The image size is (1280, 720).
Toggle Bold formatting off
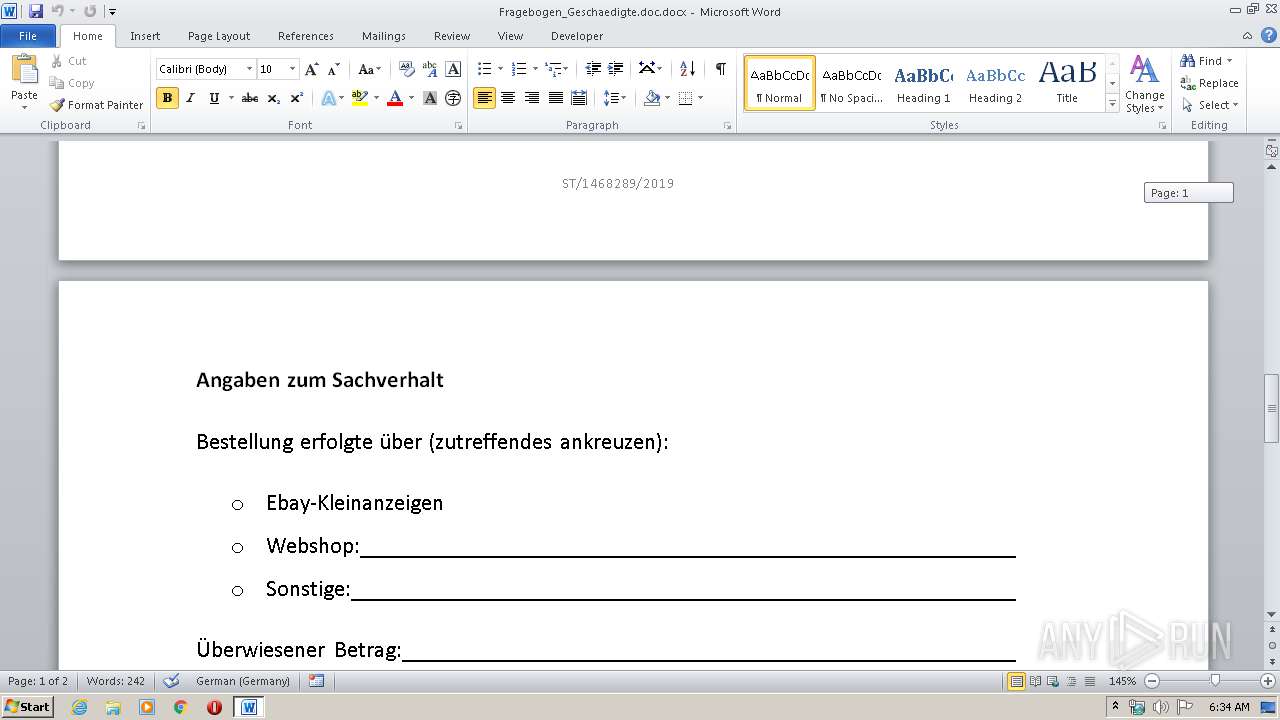[x=167, y=98]
